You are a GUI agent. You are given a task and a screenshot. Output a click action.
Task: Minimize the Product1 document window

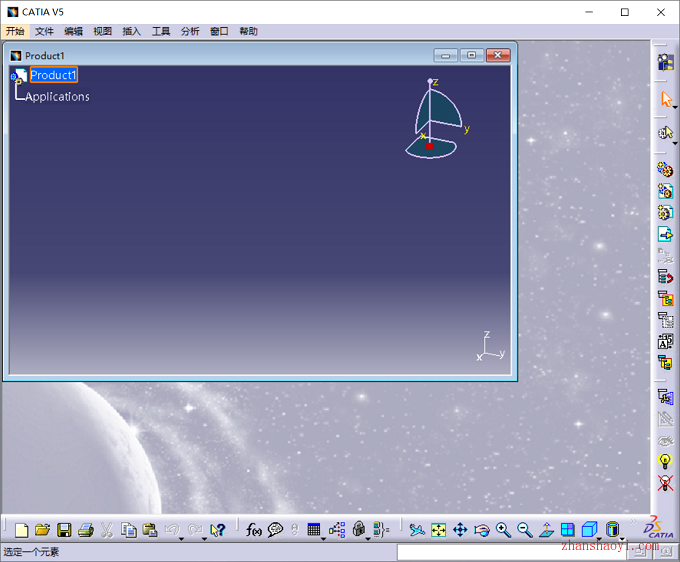445,55
